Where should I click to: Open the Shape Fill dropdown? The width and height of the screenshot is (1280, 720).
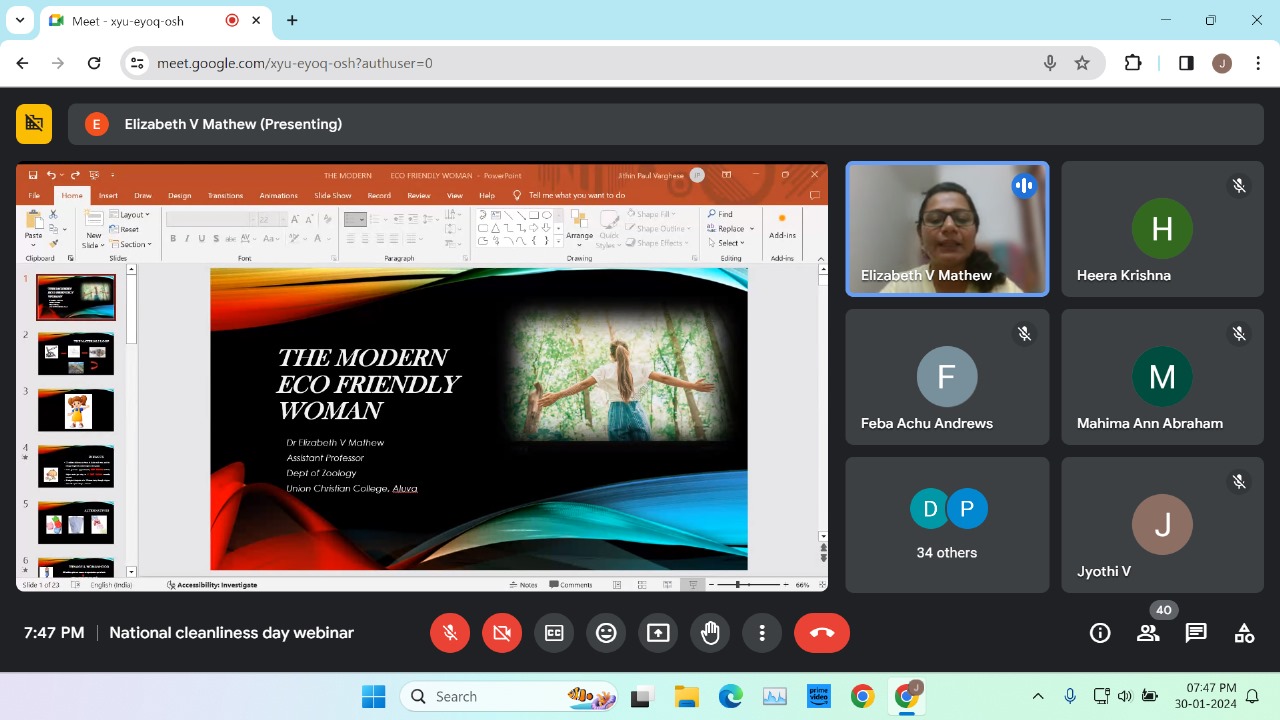click(x=651, y=214)
